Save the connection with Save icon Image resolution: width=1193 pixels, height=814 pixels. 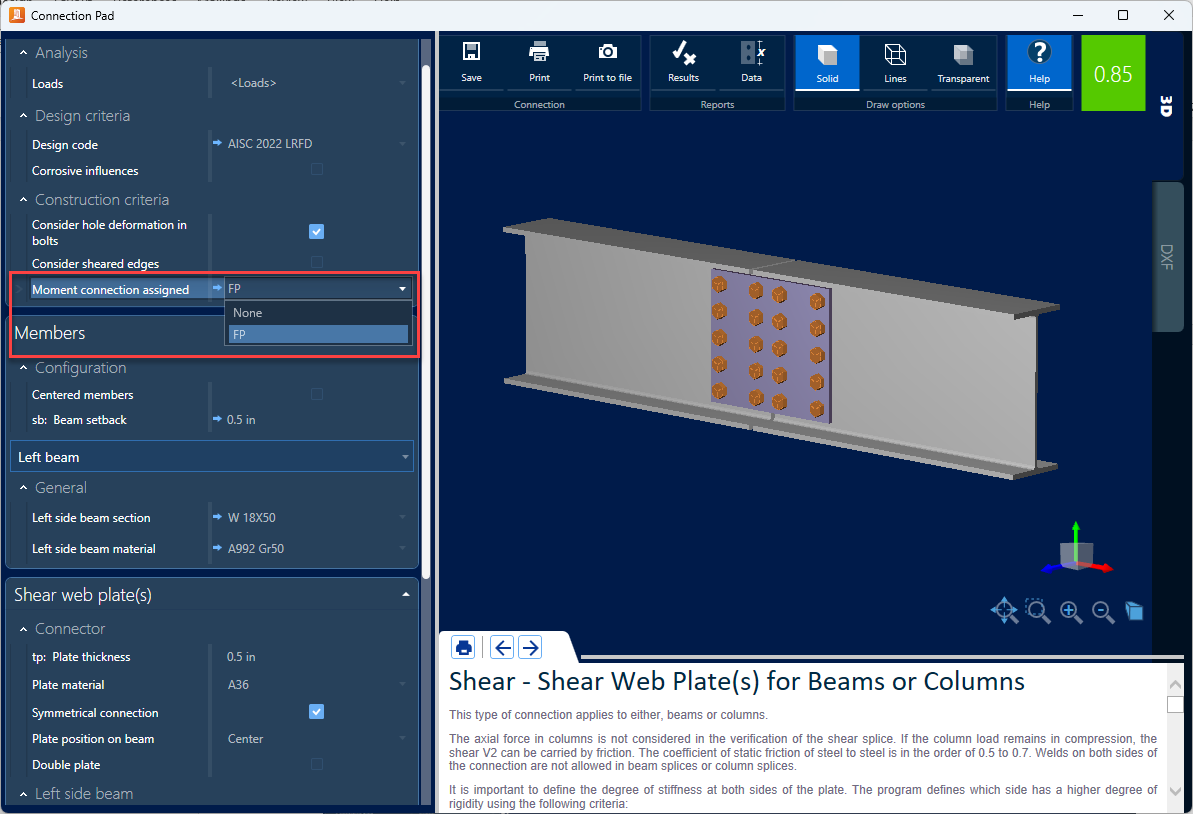pos(471,62)
